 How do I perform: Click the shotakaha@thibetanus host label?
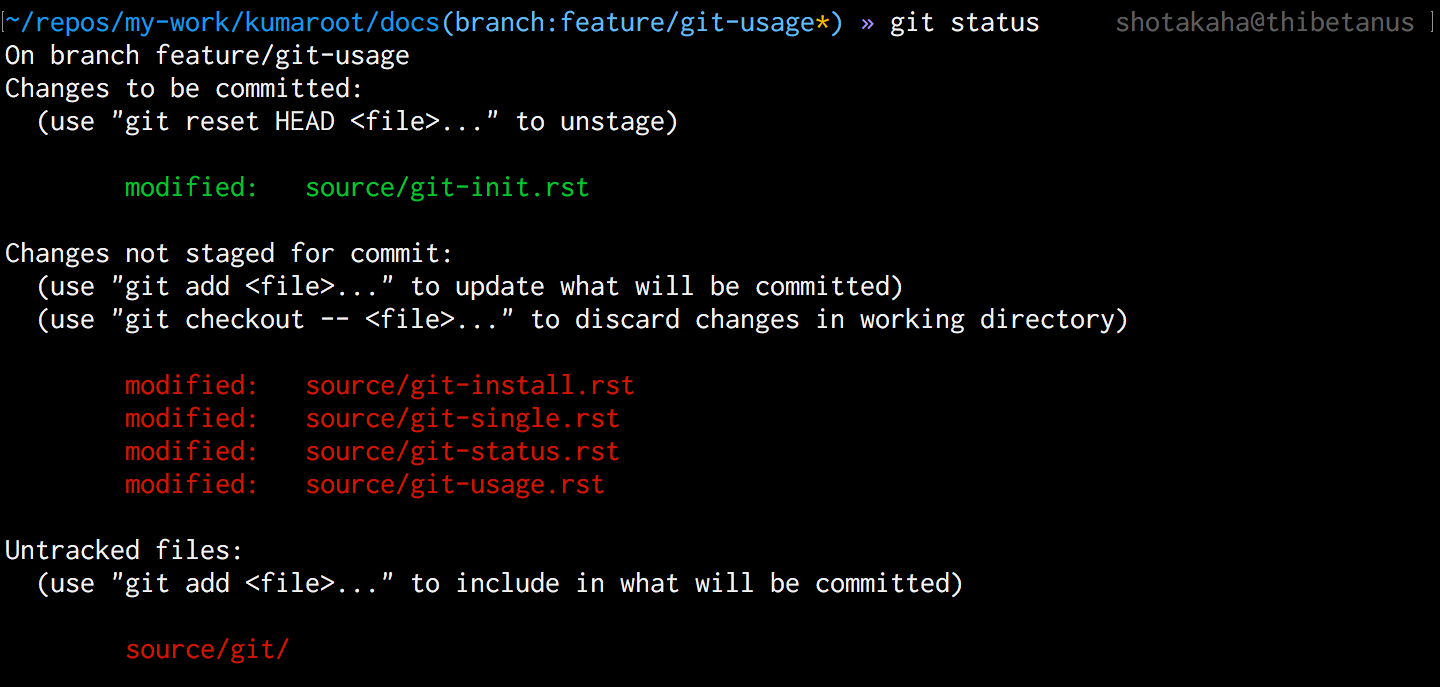[1265, 23]
